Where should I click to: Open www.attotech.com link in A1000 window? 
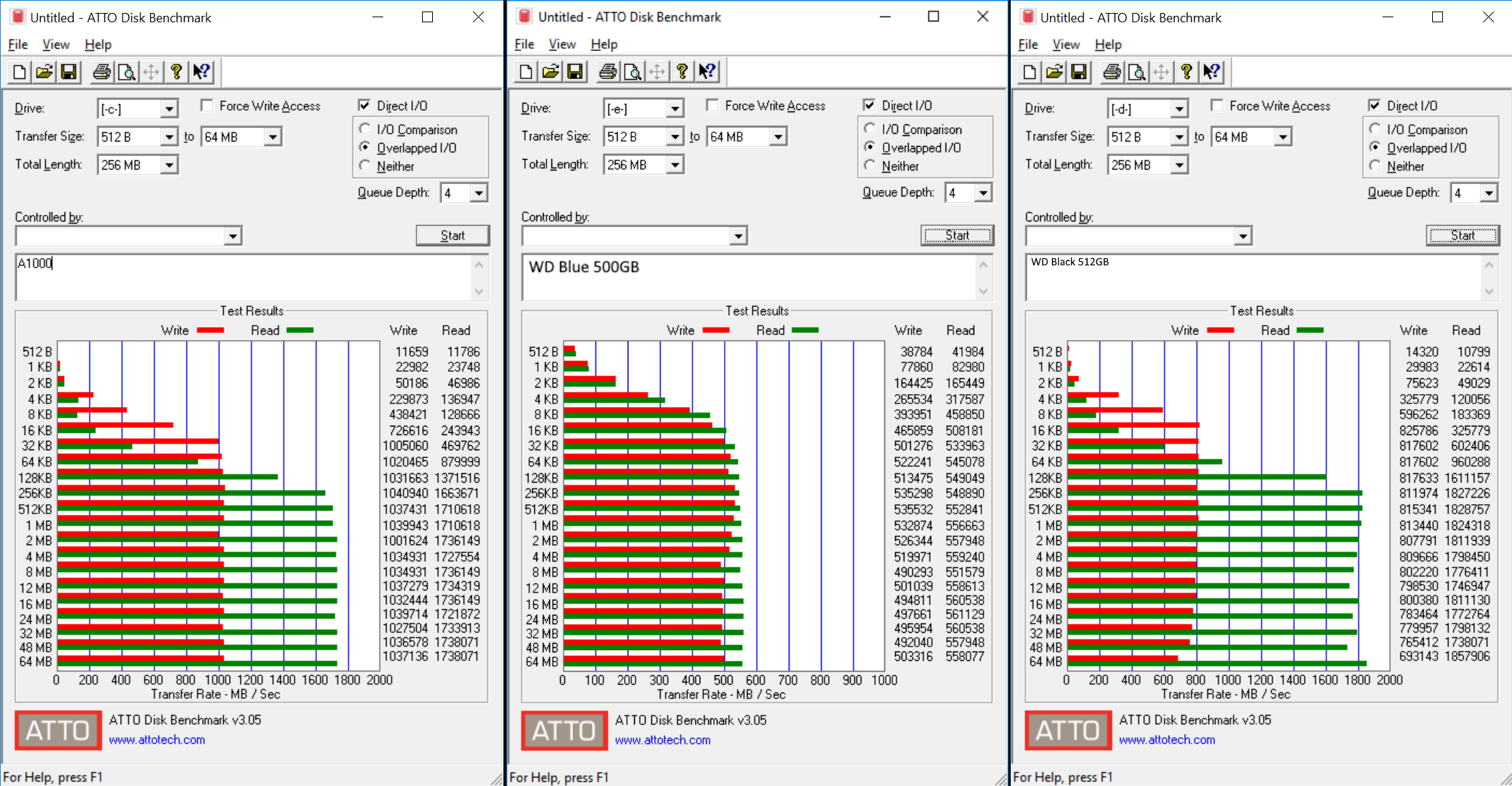[x=157, y=740]
